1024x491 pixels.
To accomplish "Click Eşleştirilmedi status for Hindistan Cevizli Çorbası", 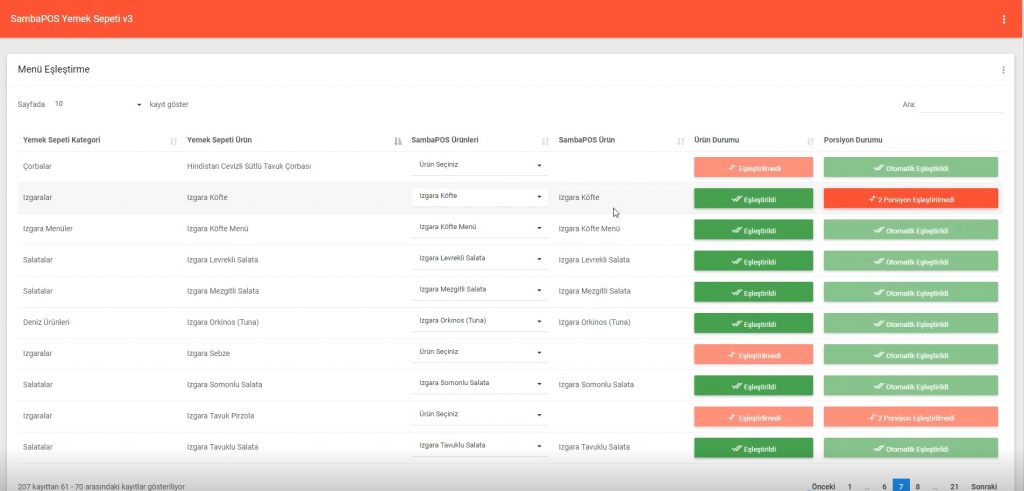I will click(753, 168).
